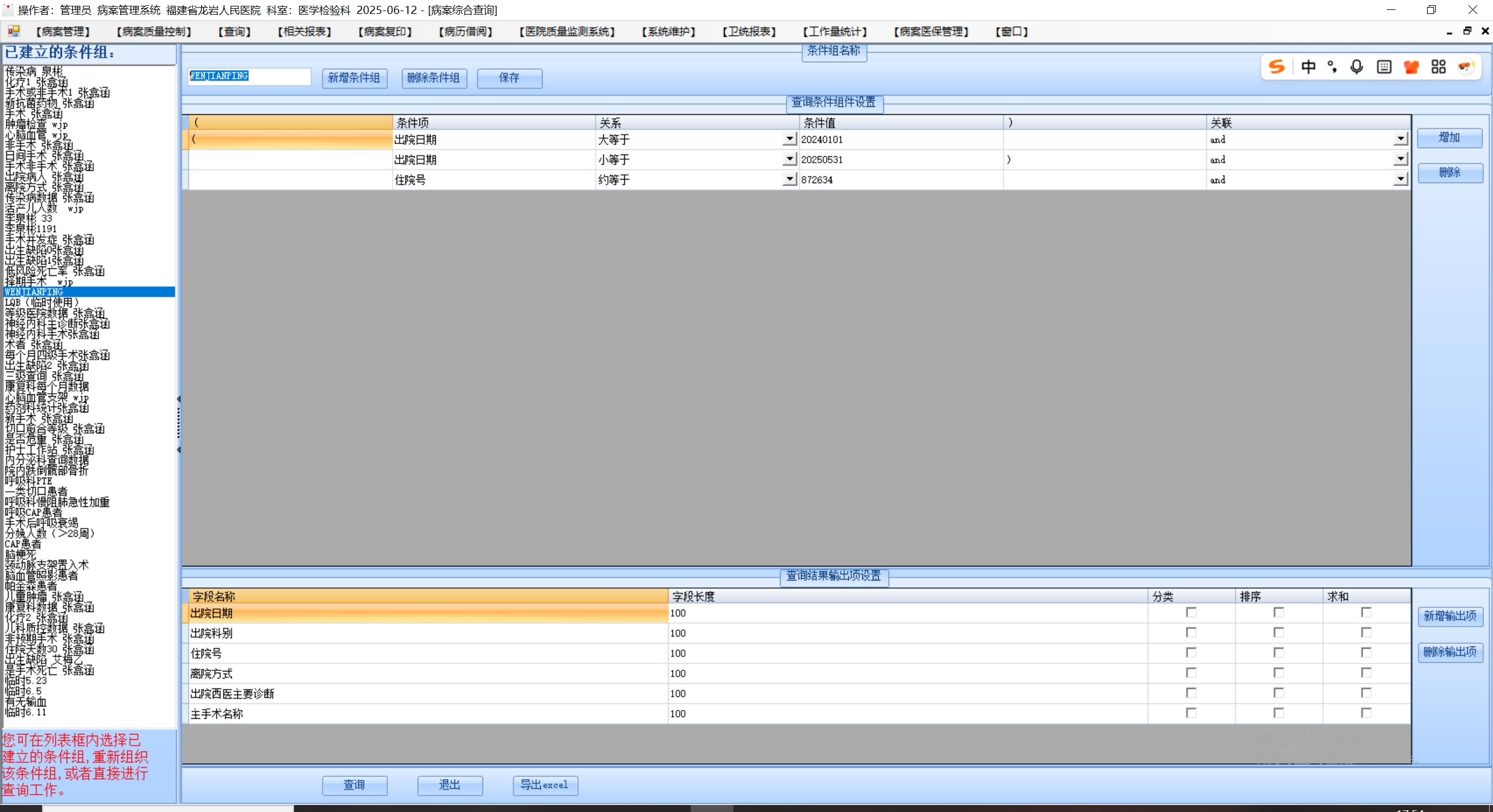This screenshot has width=1493, height=812.
Task: Open the 【系统维护】 menu
Action: (x=669, y=32)
